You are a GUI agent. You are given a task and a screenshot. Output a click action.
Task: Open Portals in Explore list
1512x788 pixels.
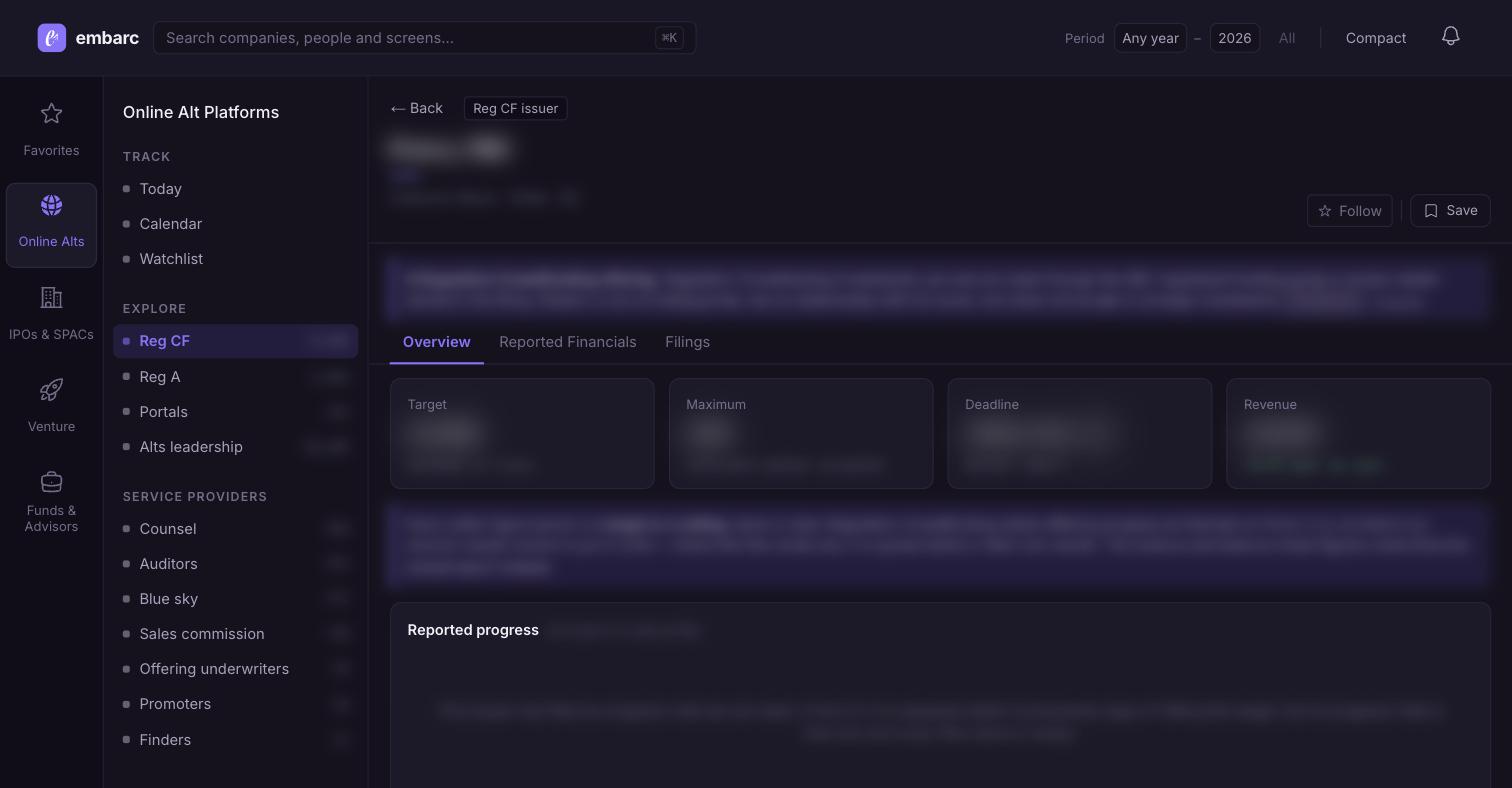pyautogui.click(x=235, y=412)
